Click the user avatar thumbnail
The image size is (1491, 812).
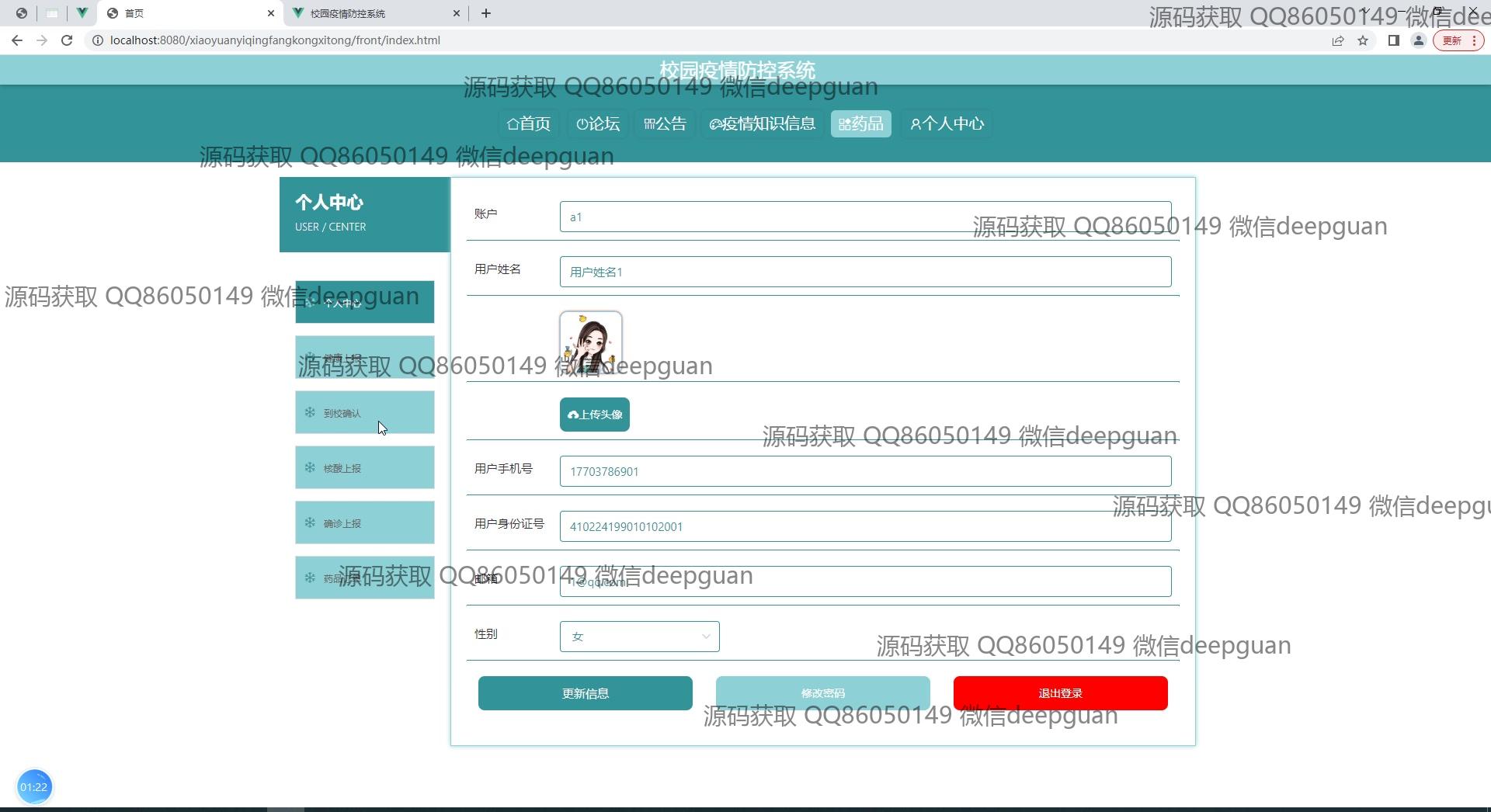(x=591, y=342)
